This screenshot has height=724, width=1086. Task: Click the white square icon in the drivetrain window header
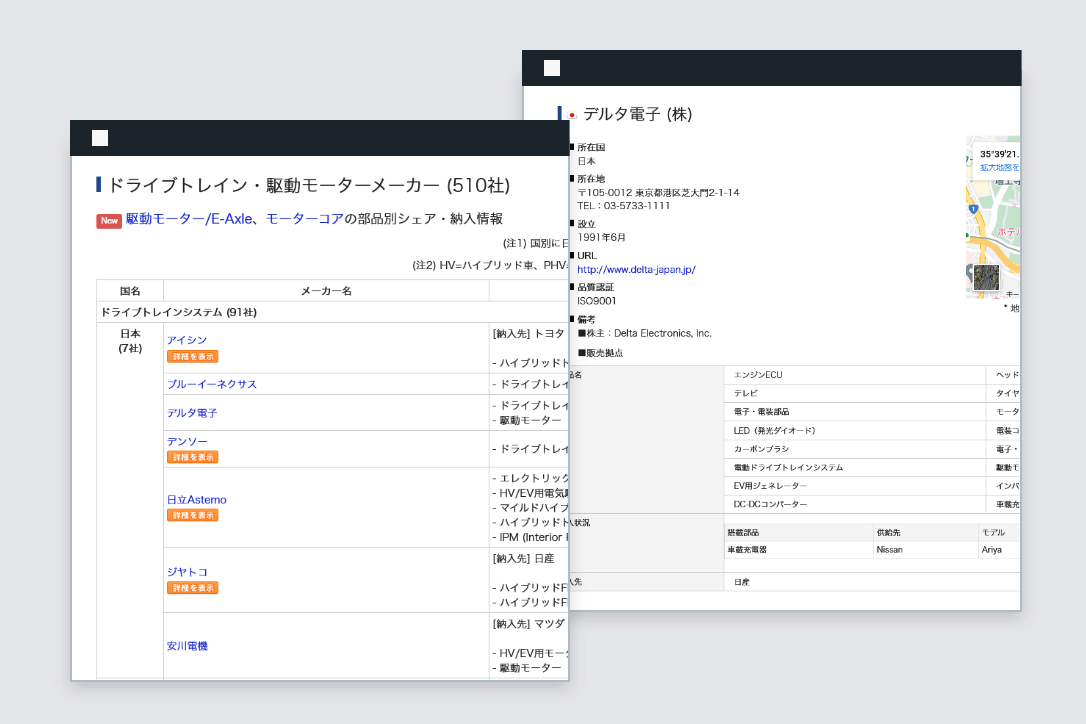point(100,138)
